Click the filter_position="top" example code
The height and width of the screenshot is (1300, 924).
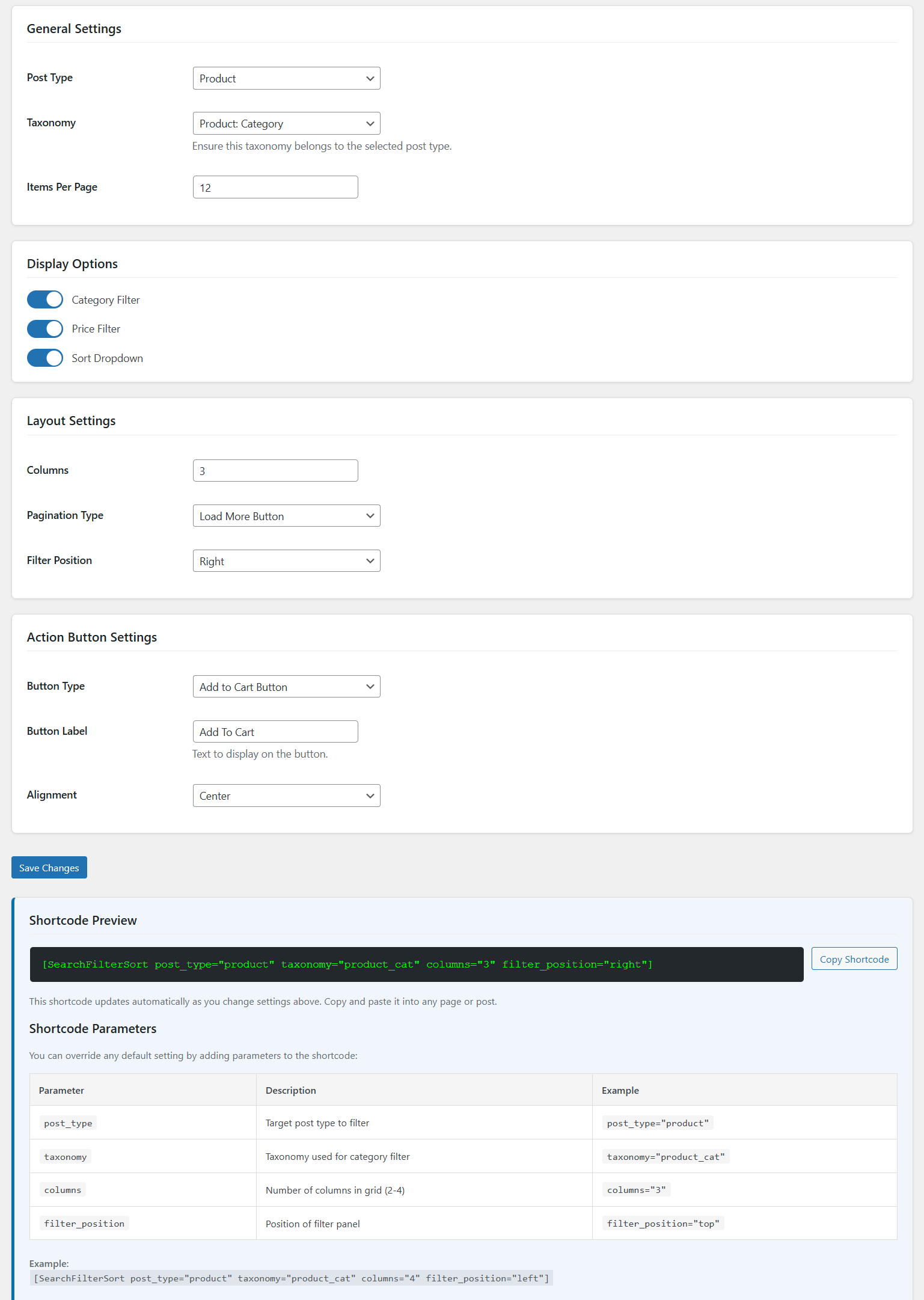(x=663, y=1224)
